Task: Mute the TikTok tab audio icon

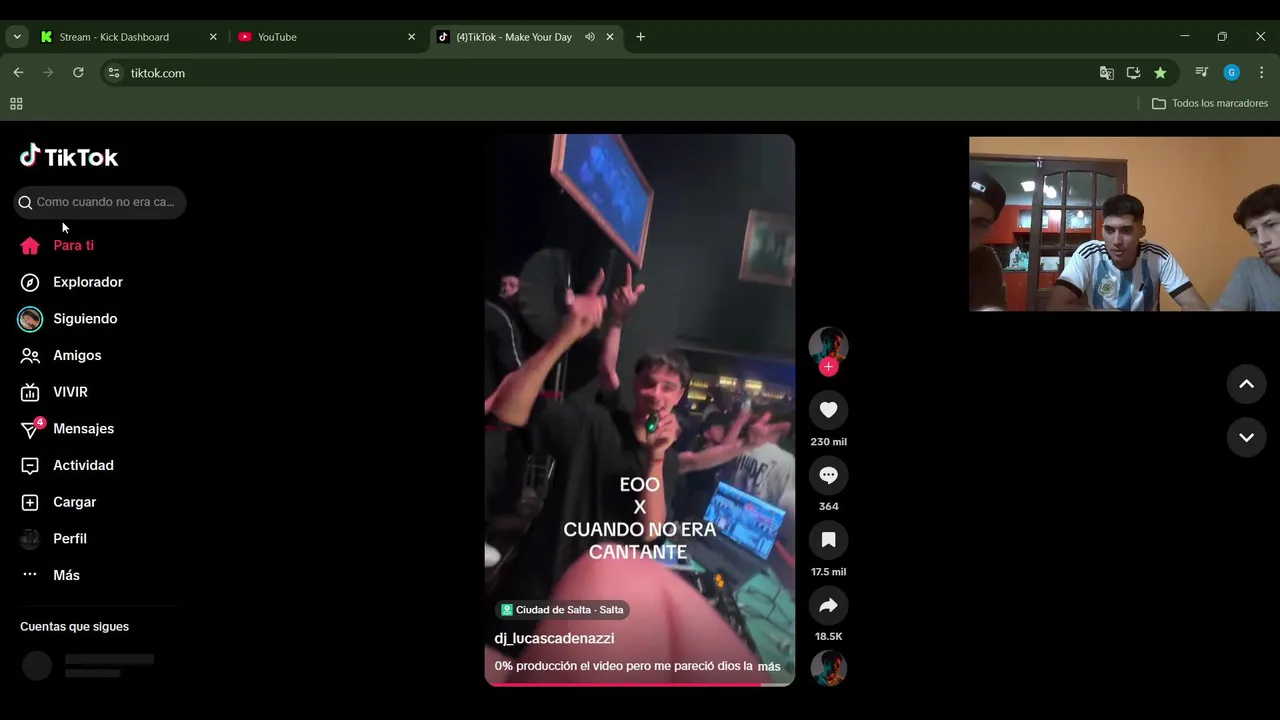Action: 590,37
